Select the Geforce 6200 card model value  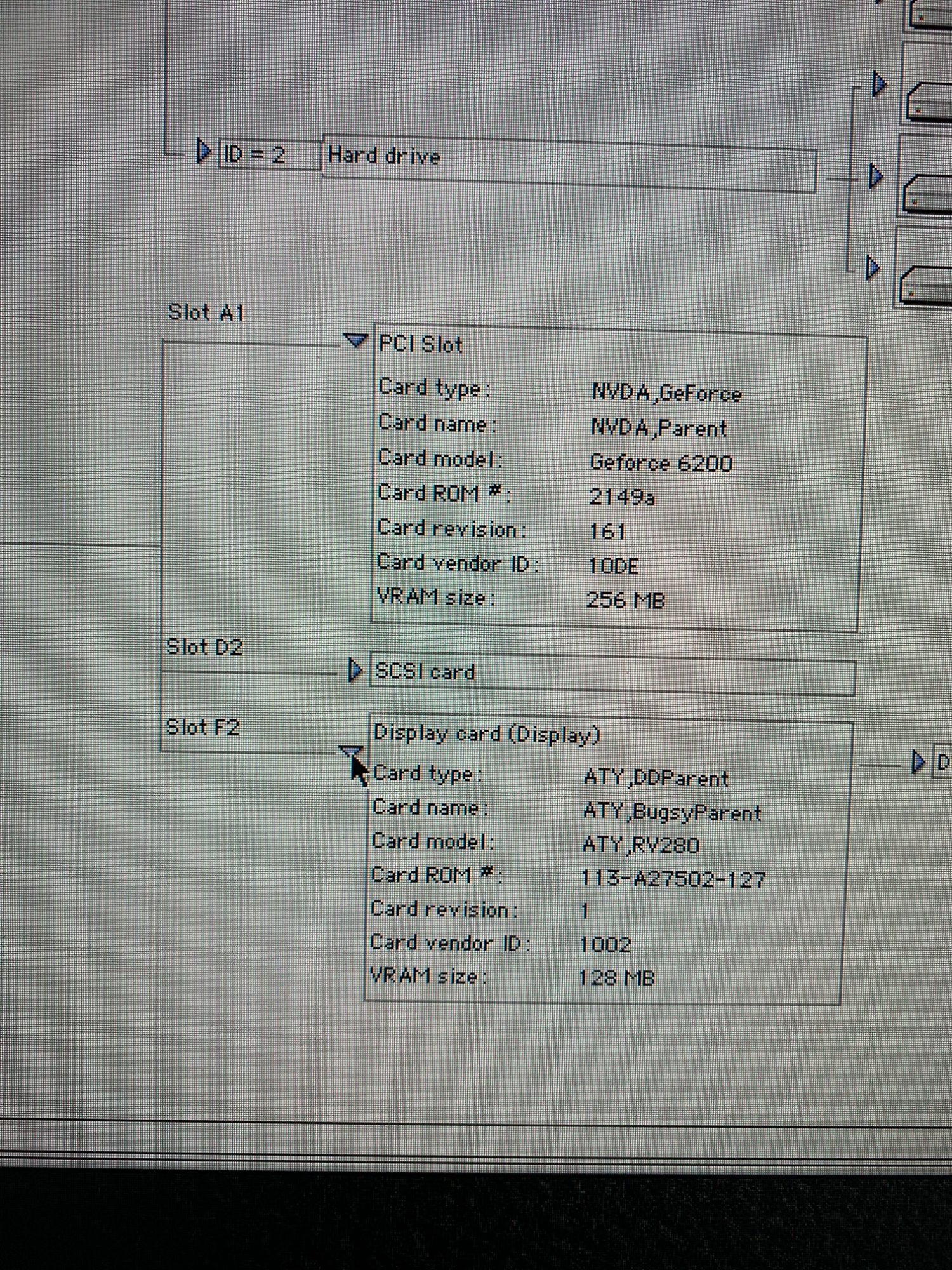coord(661,462)
